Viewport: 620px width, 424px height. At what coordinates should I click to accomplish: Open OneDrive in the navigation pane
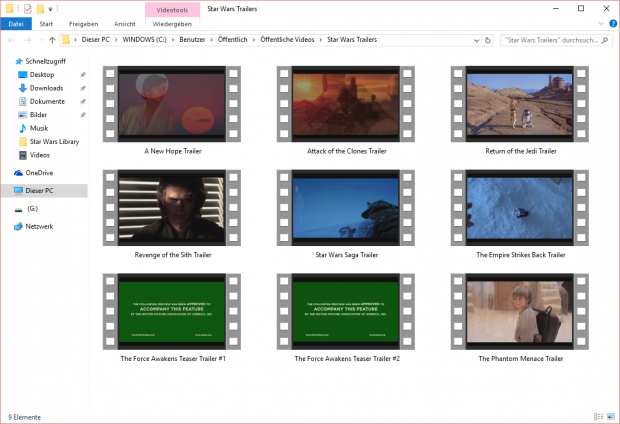pyautogui.click(x=38, y=173)
